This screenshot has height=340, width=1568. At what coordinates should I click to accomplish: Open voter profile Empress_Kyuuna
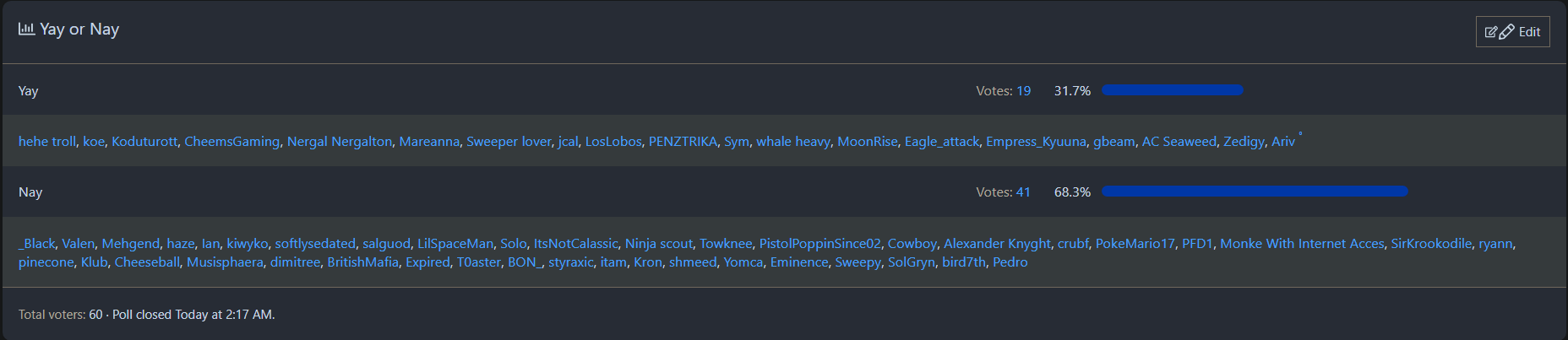pos(1036,142)
